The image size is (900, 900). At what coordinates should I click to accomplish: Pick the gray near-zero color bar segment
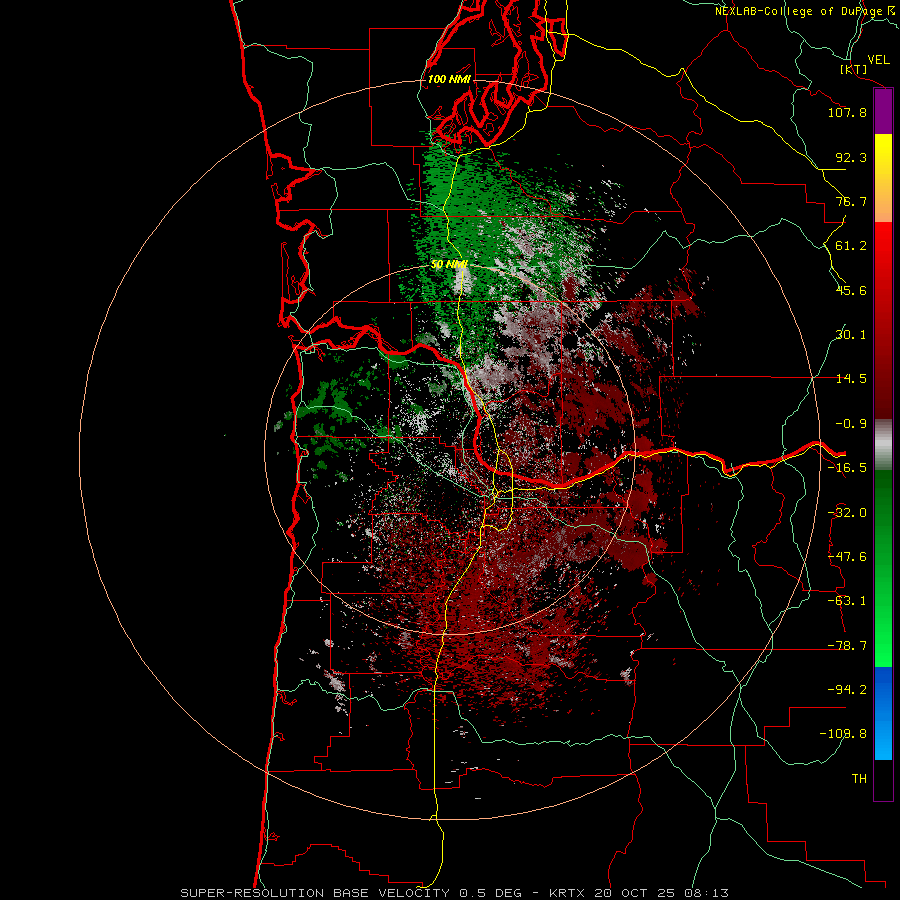pyautogui.click(x=883, y=445)
